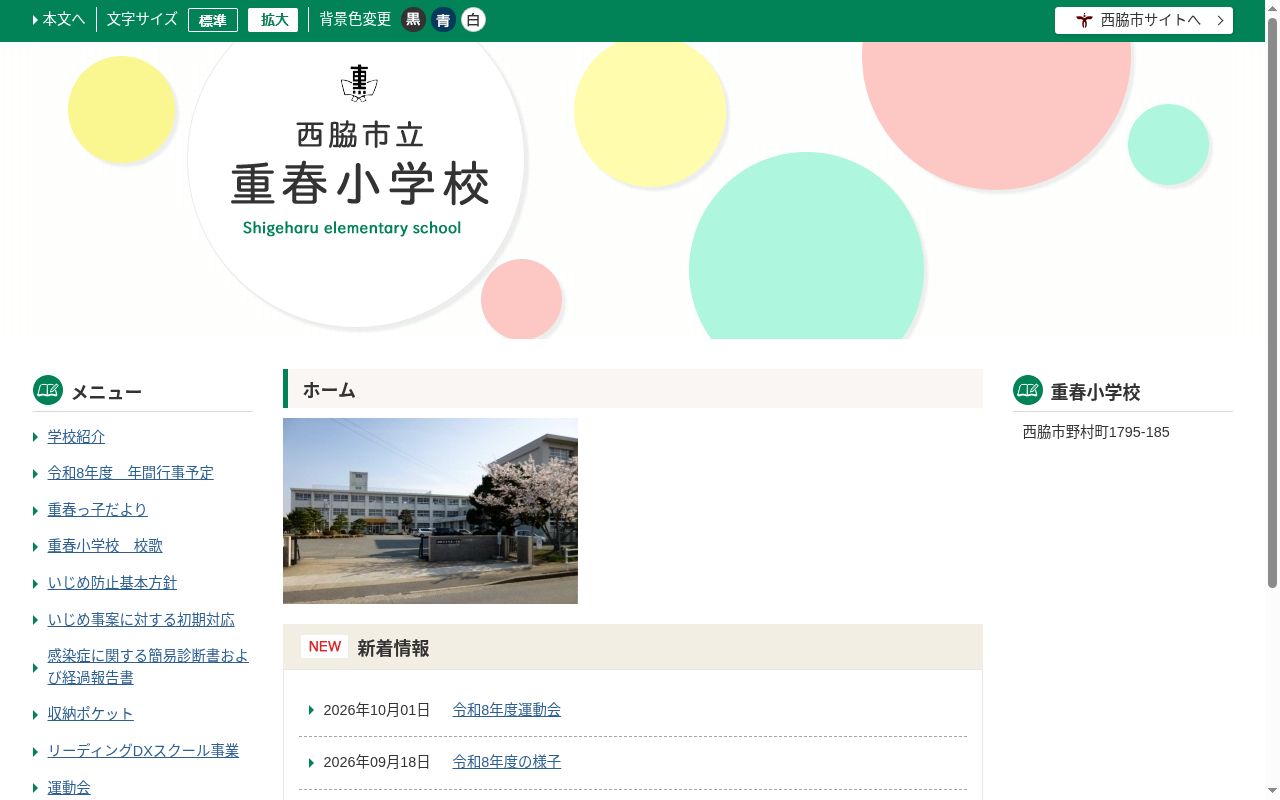Open 重春っ子だより menu item
Screen dimensions: 1280x800
[98, 510]
